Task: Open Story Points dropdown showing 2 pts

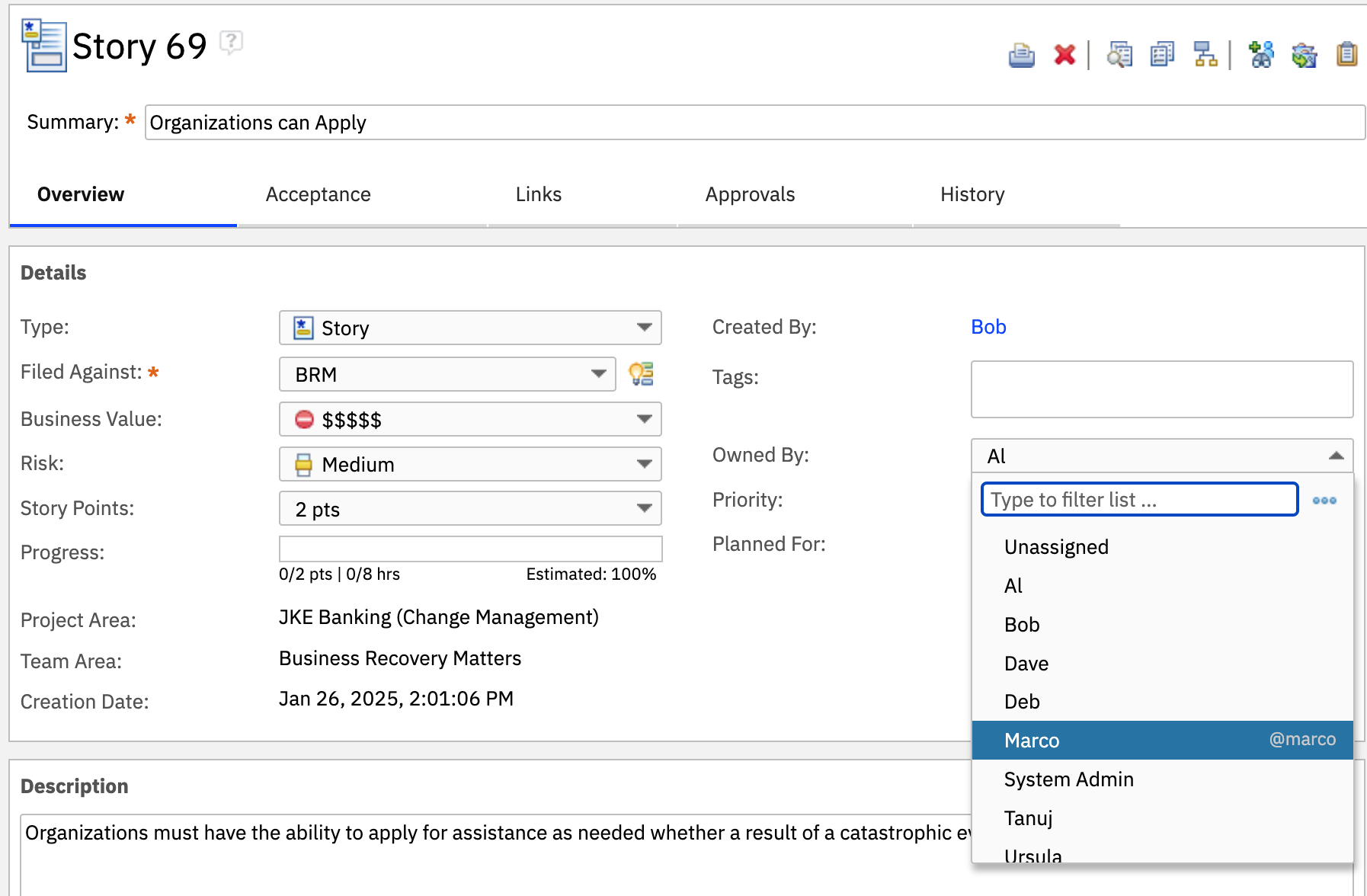Action: [470, 509]
